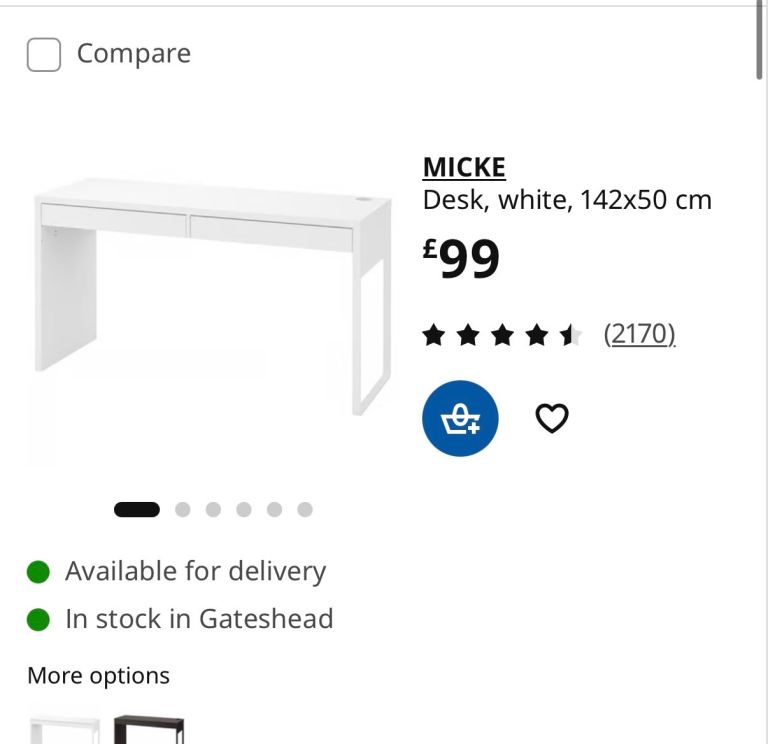Select the white desk colour option

(65, 729)
